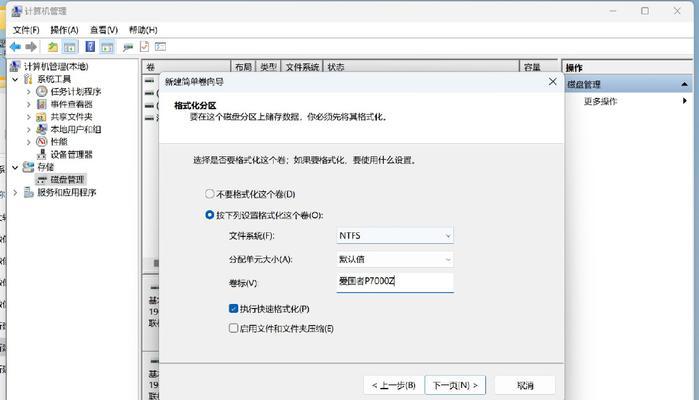Click the 卷 column header
The image size is (699, 400).
pyautogui.click(x=186, y=67)
